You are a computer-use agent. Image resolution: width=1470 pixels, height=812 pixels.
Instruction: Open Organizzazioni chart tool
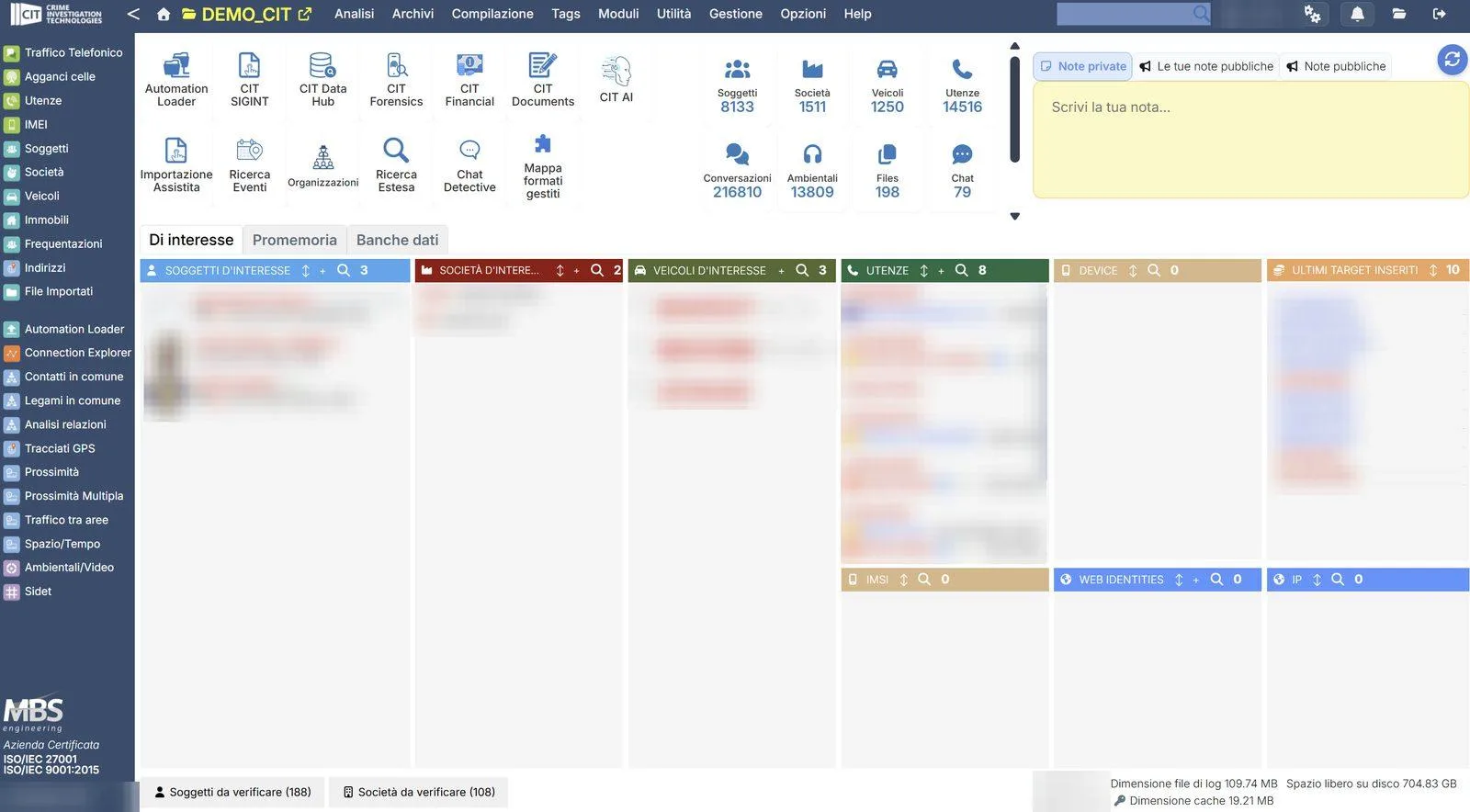(323, 167)
